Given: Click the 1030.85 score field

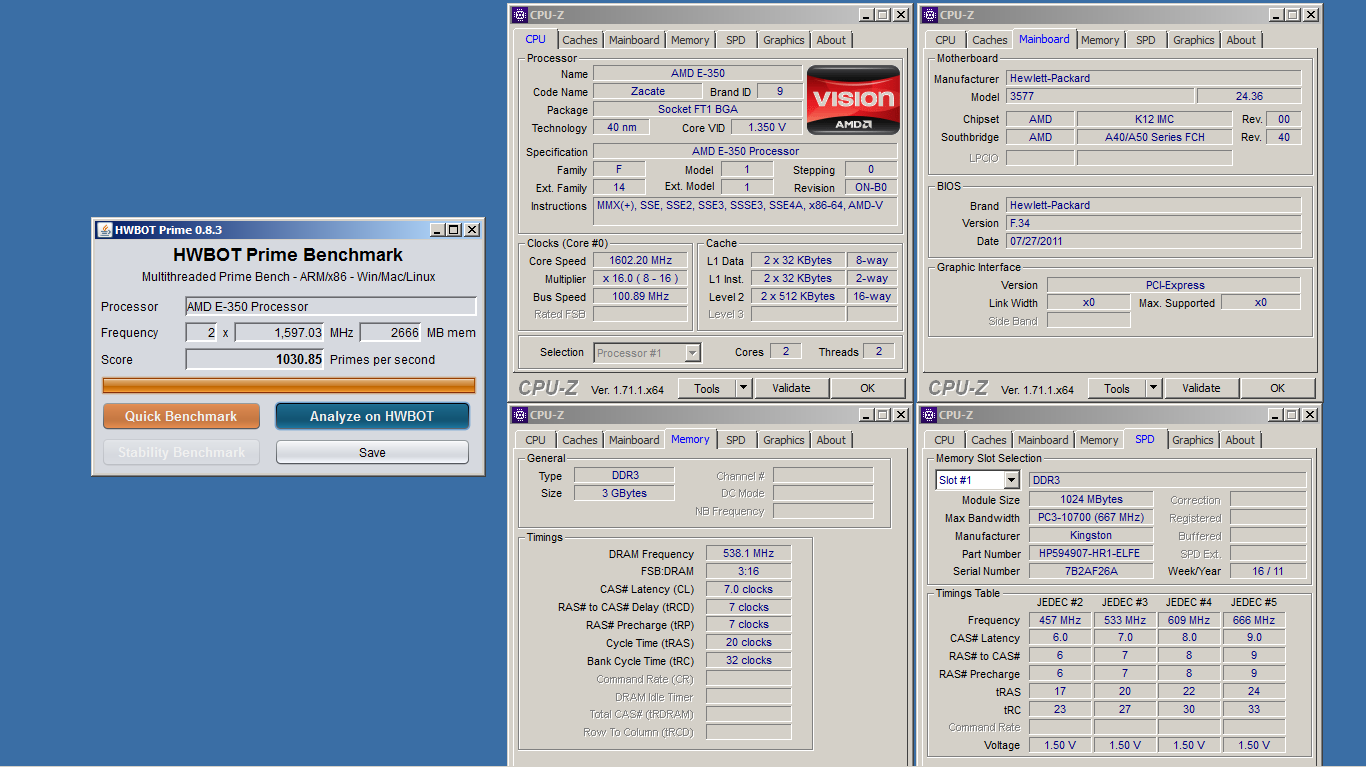Looking at the screenshot, I should [x=255, y=359].
